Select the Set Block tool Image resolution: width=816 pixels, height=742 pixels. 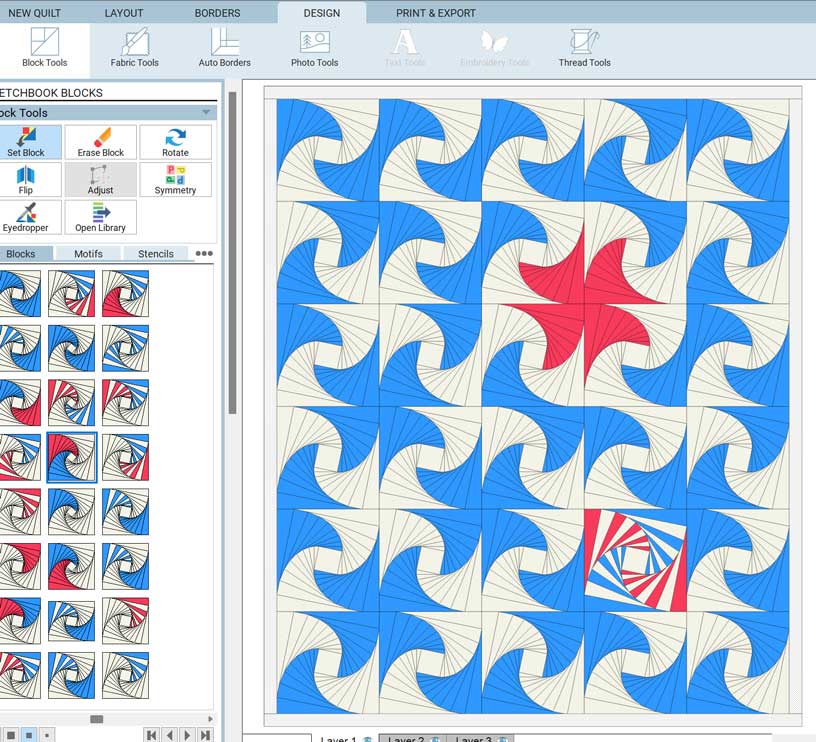click(27, 142)
